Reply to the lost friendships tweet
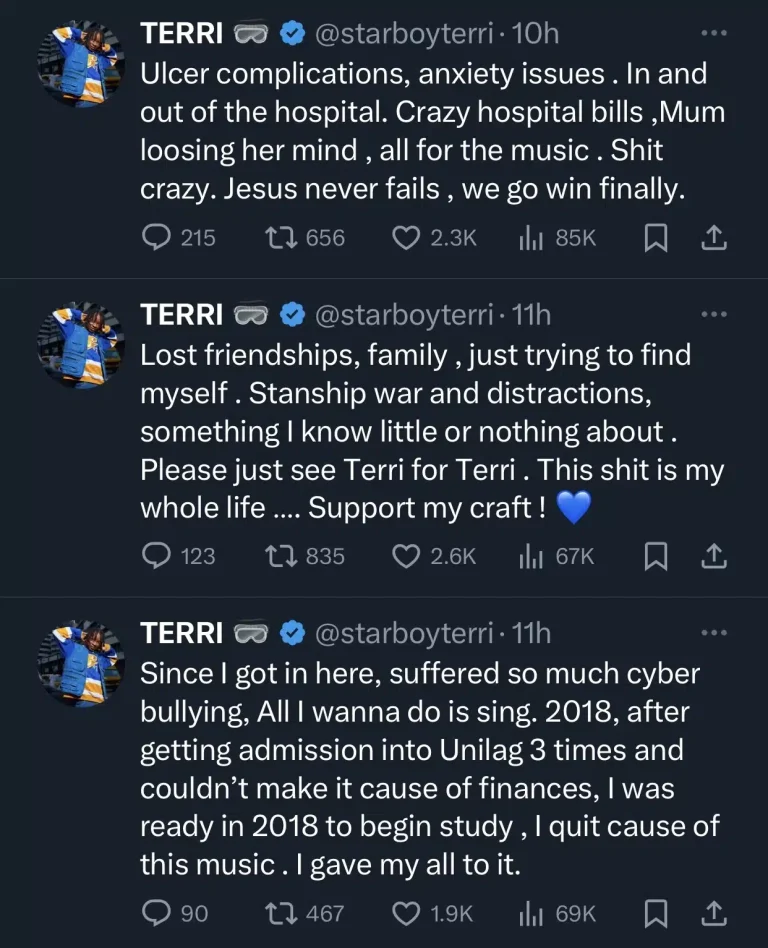Screen dimensions: 768x948 (x=158, y=556)
